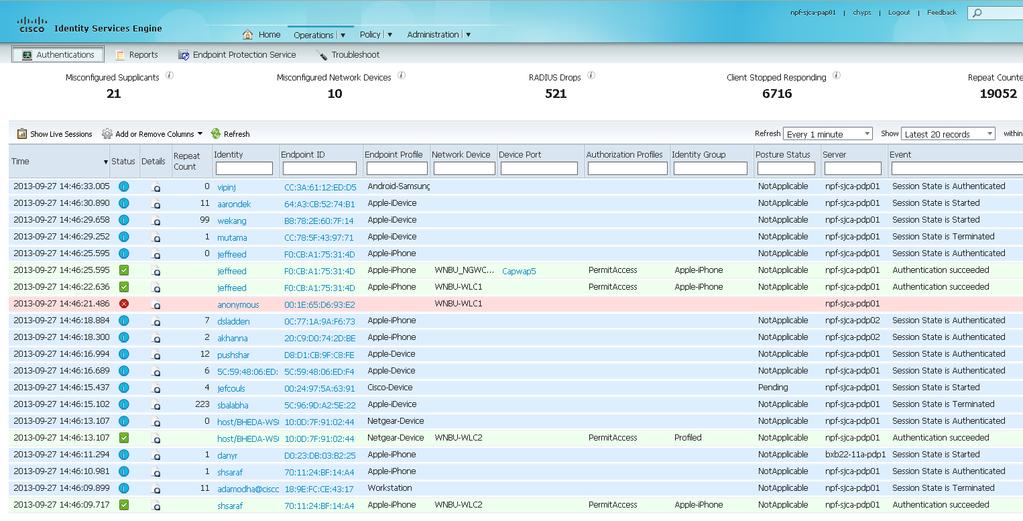Click the Misconfigured Supplicants count 21

click(x=114, y=94)
